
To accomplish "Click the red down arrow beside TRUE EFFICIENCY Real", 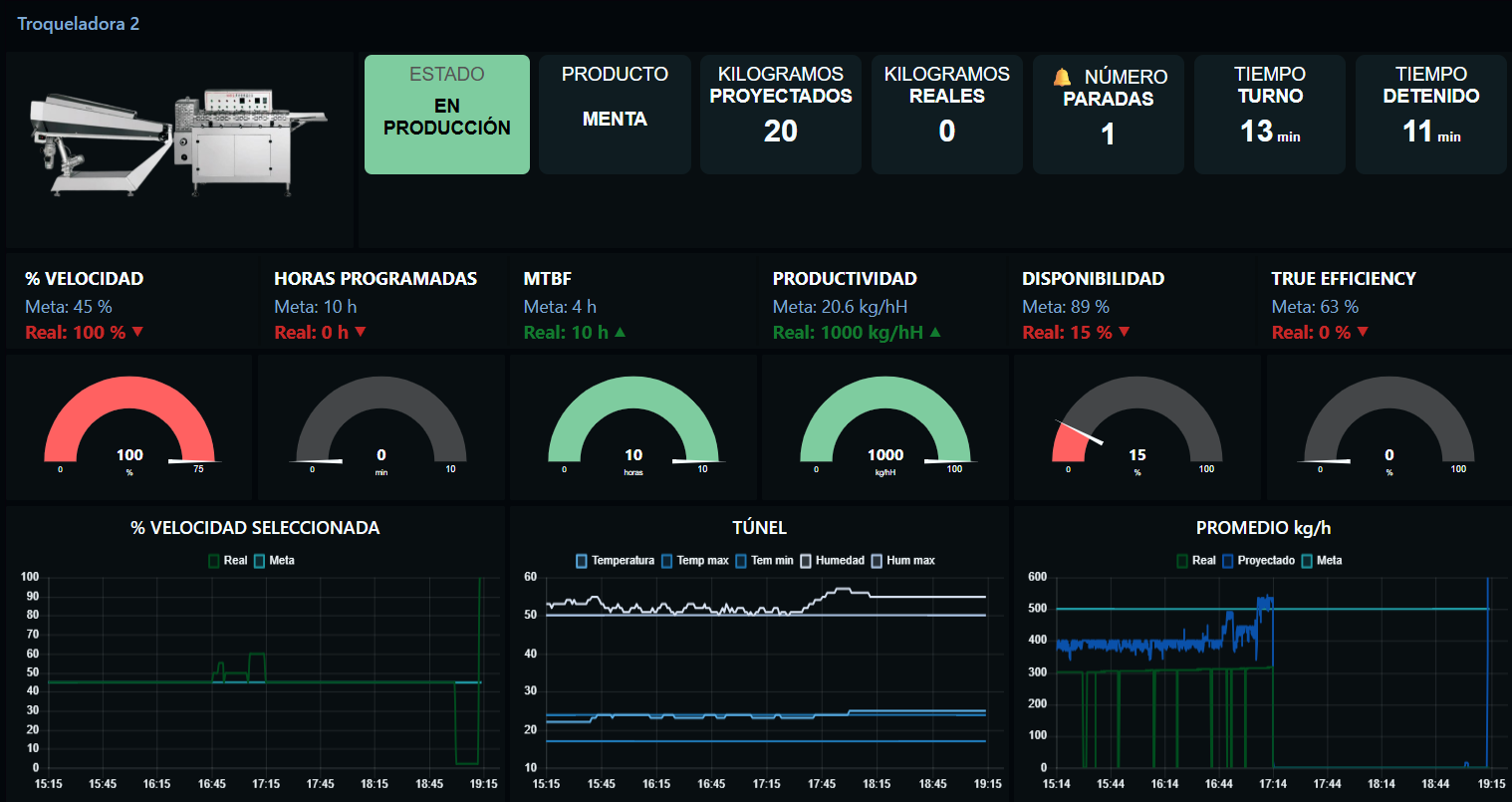I will click(1363, 332).
